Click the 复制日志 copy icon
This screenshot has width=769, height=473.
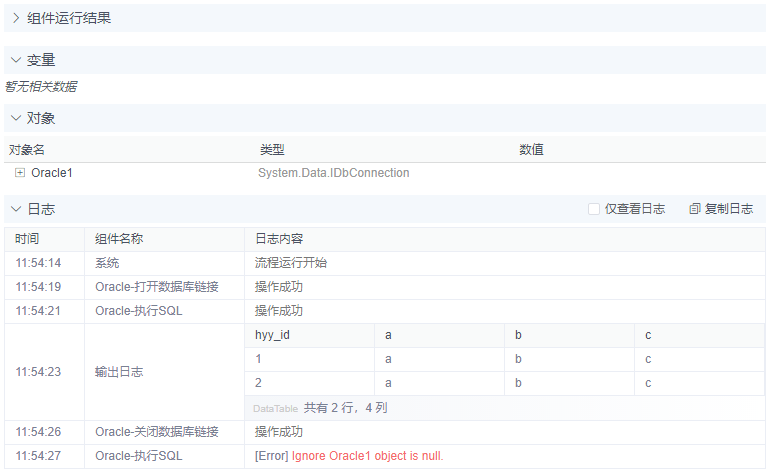click(695, 209)
